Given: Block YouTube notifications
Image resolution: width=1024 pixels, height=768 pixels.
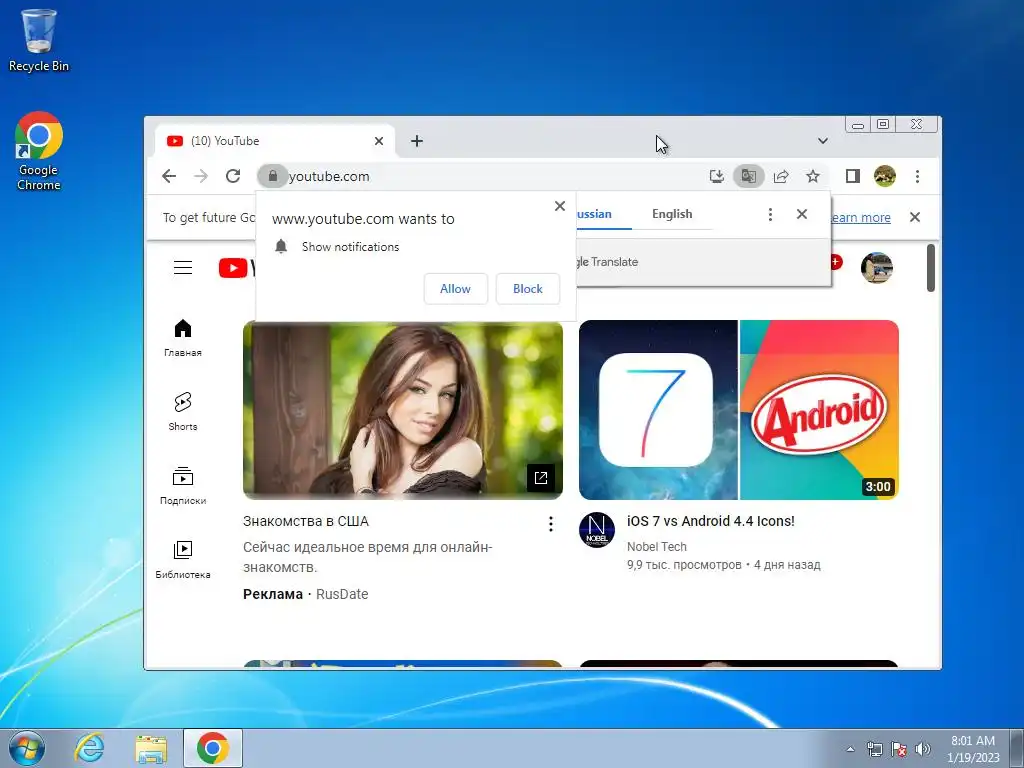Looking at the screenshot, I should [528, 289].
